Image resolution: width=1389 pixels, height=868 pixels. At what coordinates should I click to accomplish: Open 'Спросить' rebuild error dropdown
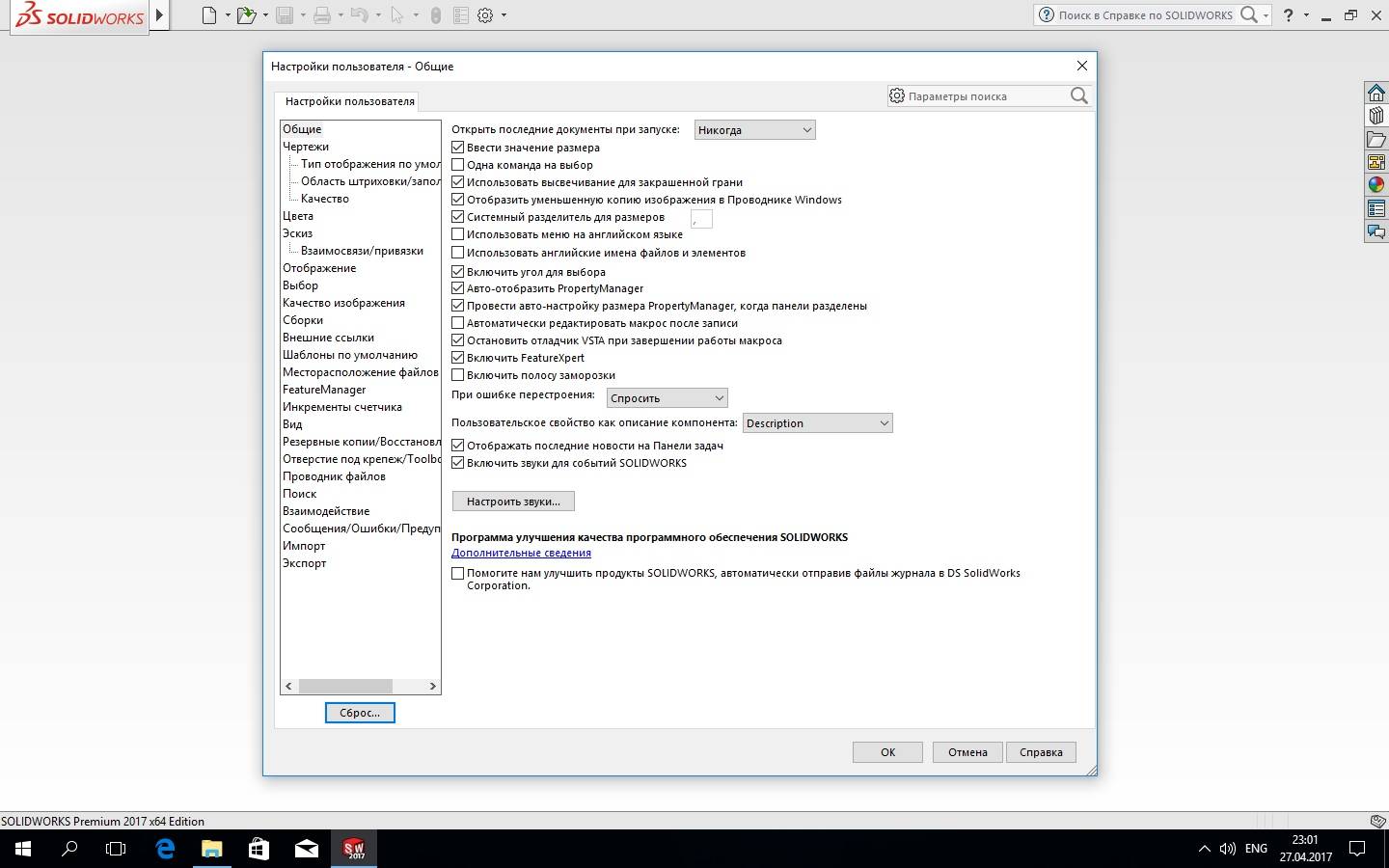click(667, 398)
